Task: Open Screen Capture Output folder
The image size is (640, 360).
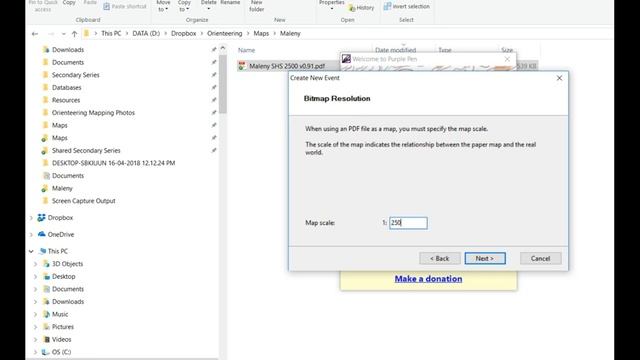Action: [83, 201]
